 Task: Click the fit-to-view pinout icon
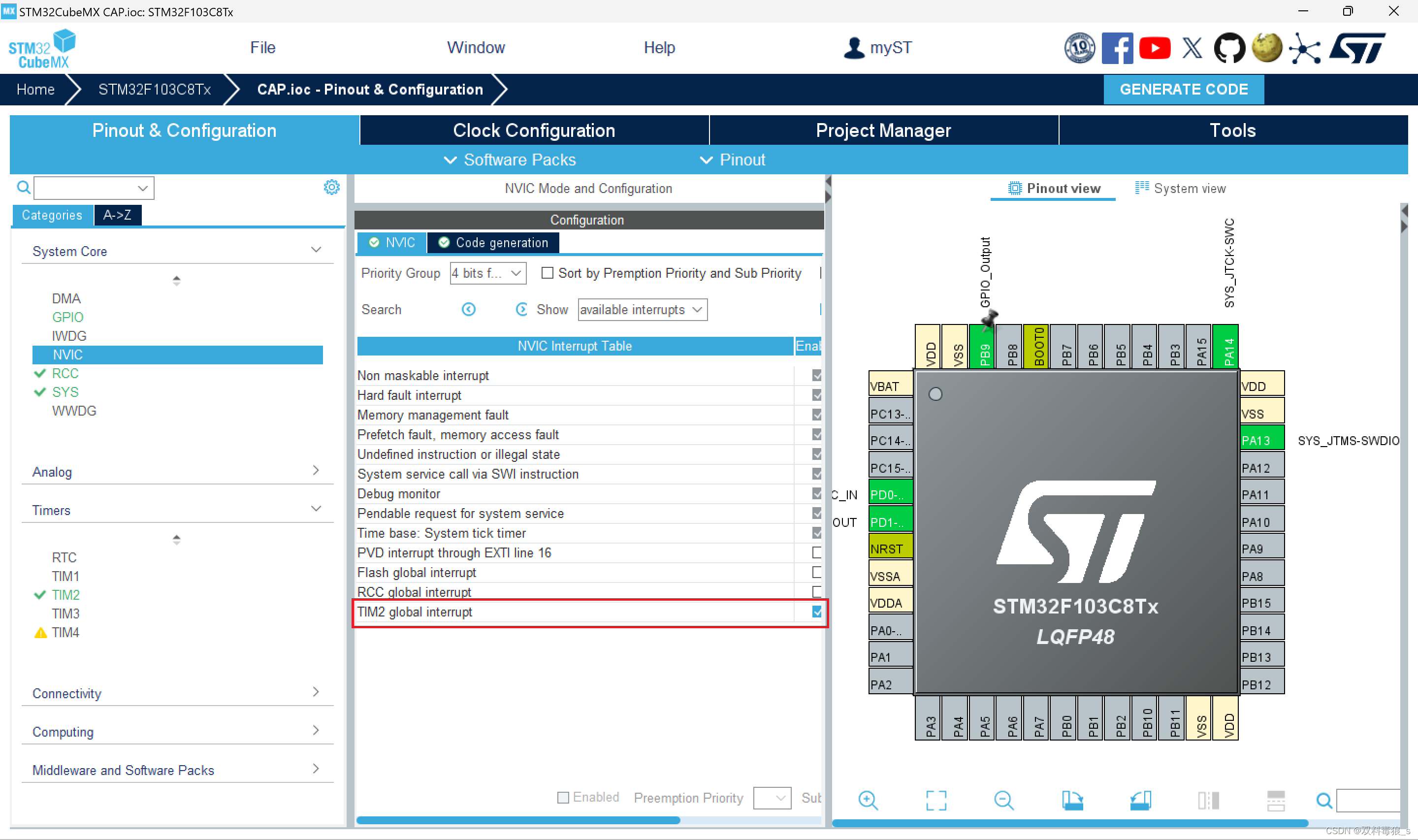pos(936,800)
